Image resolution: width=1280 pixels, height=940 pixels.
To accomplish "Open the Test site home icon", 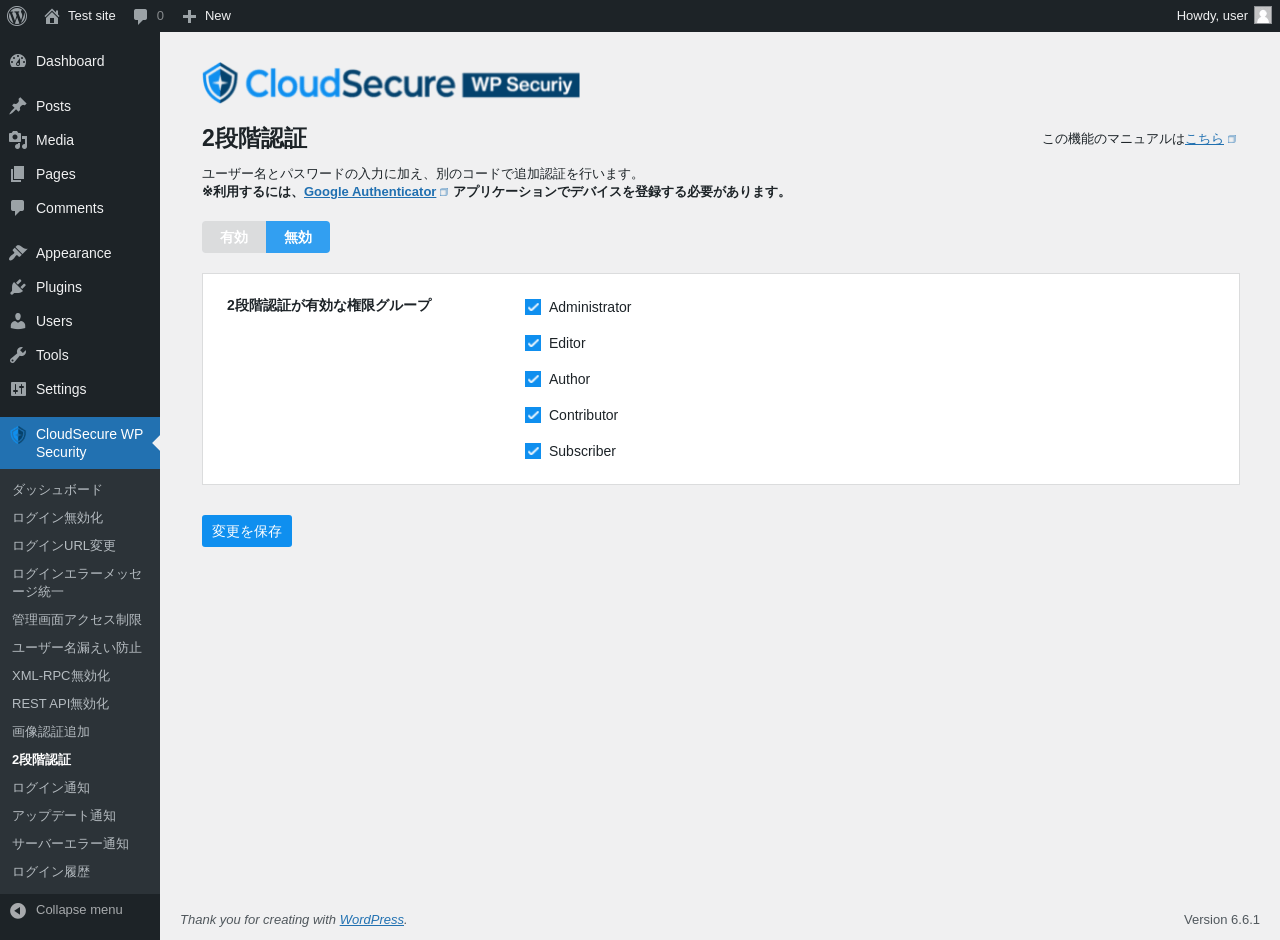I will click(x=52, y=16).
